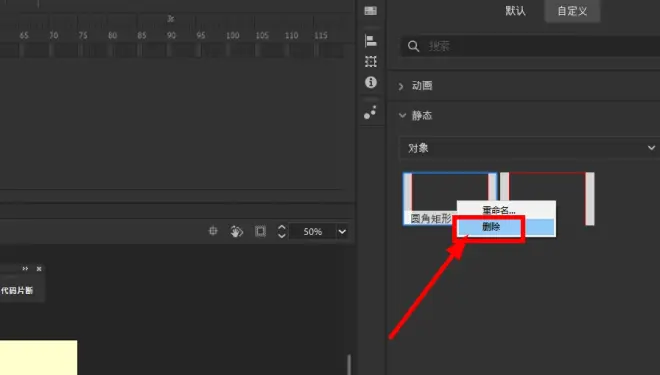Click the Center Stage crosshair icon
This screenshot has height=375, width=660.
tap(213, 231)
